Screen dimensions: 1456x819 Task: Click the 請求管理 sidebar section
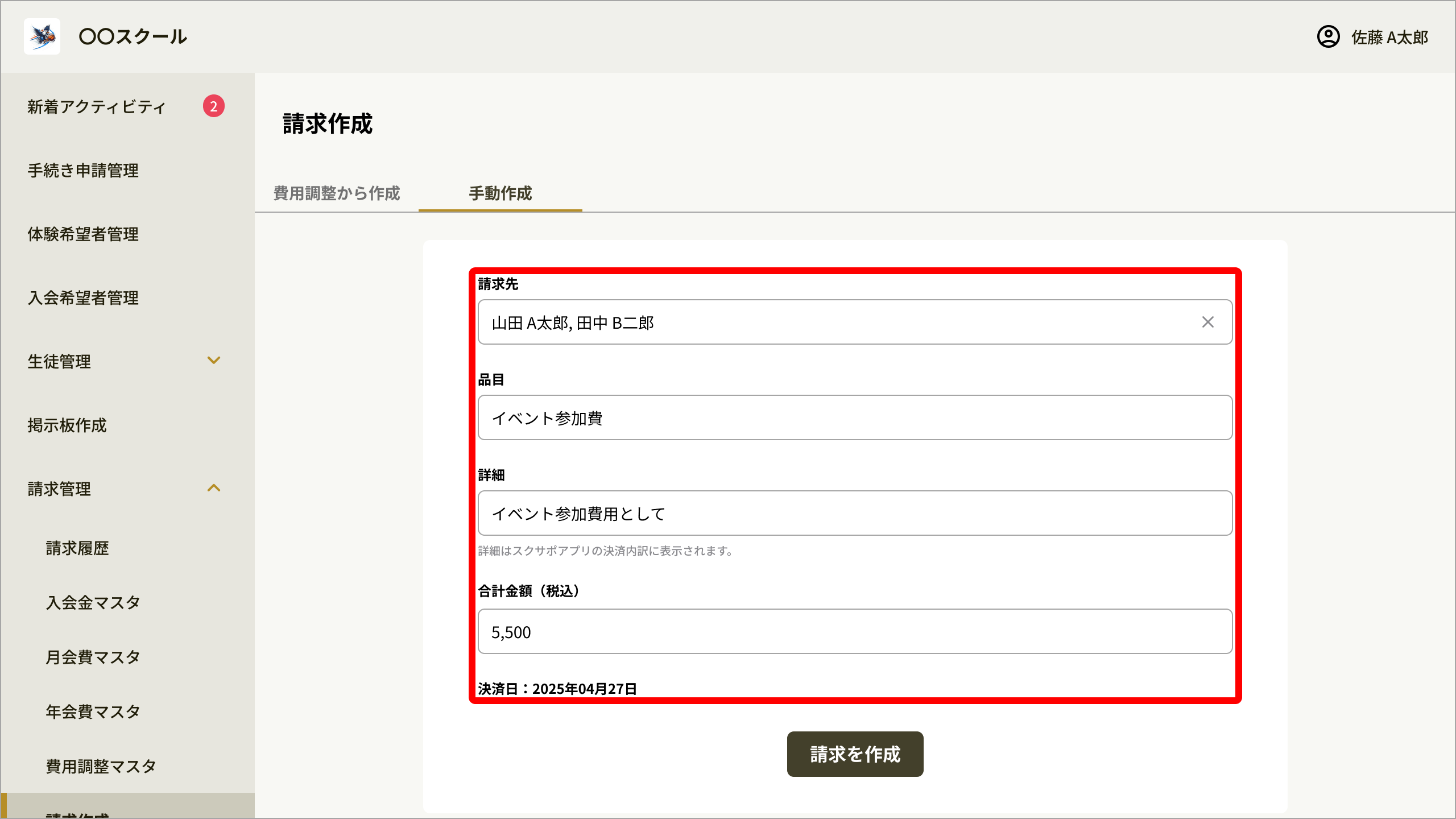59,489
